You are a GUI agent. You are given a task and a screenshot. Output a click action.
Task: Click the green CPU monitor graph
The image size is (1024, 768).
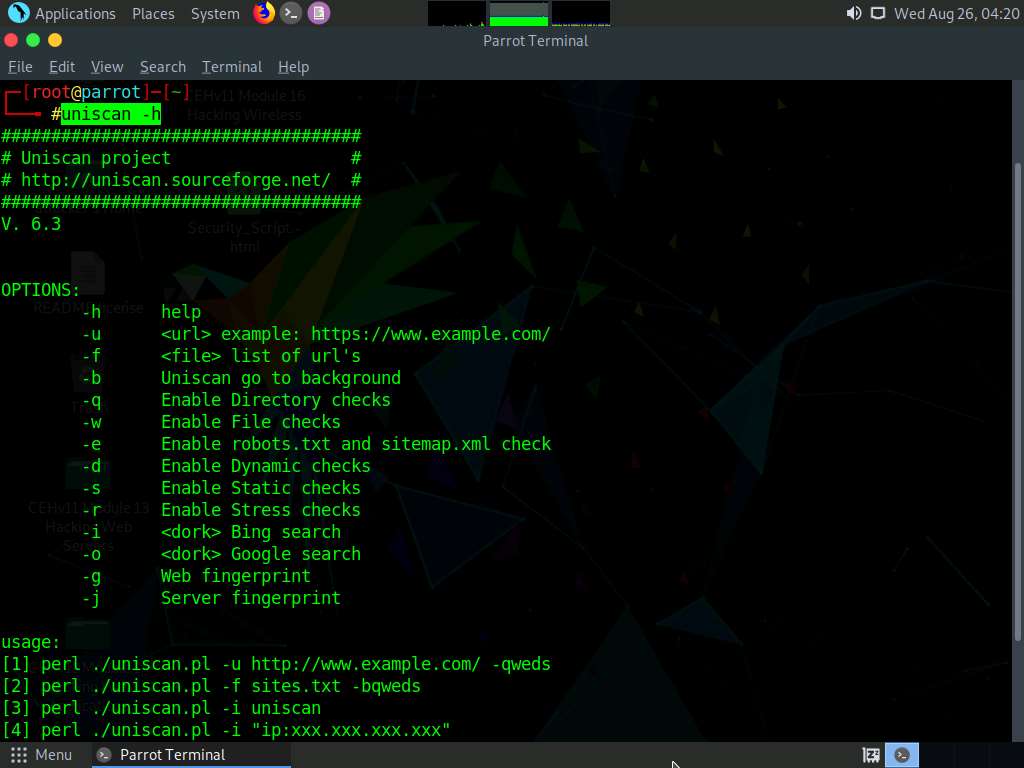519,14
